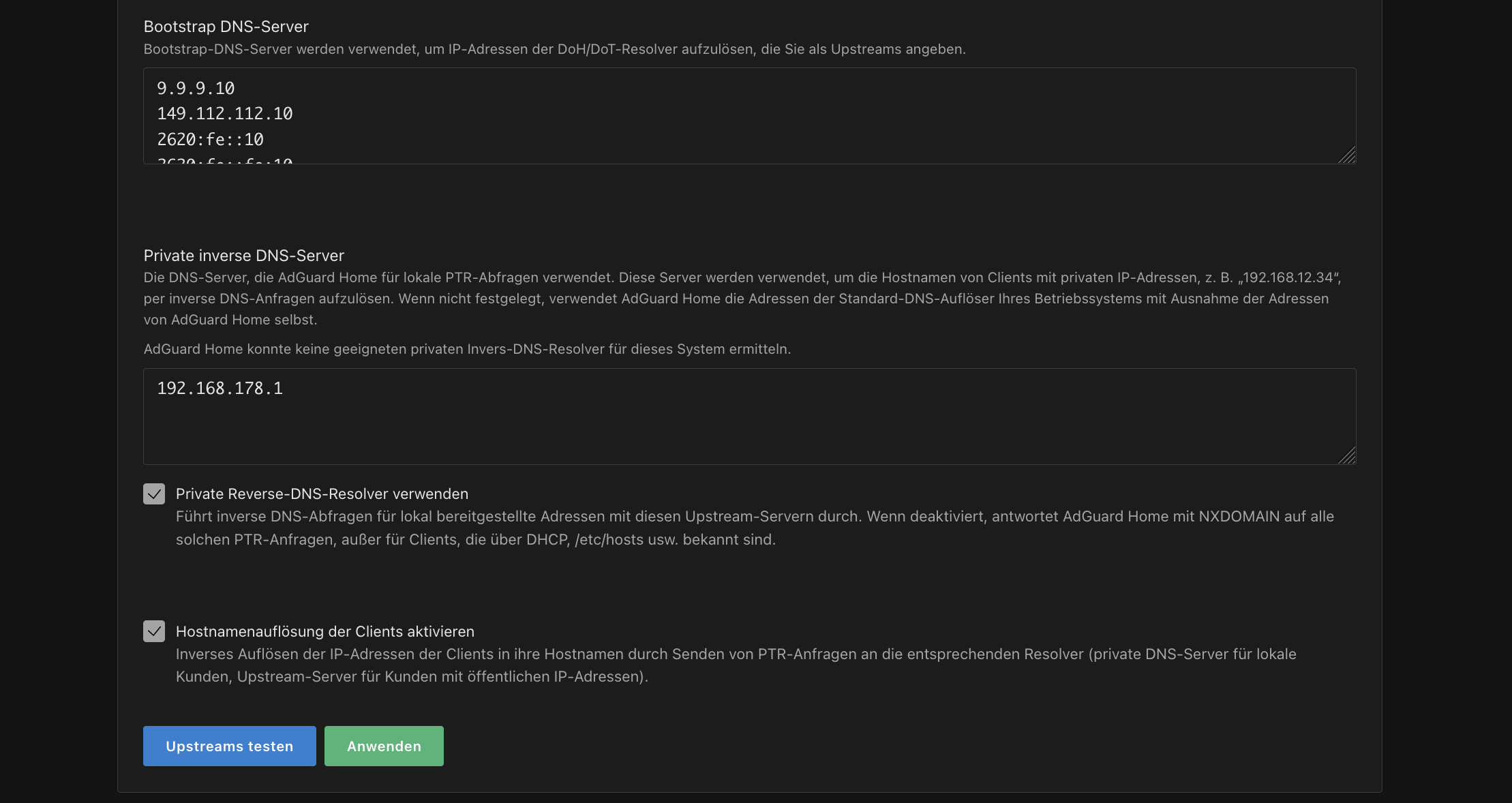Viewport: 1512px width, 803px height.
Task: Check the Private Reverse-DNS-Resolver verwenden checkbox
Action: 154,494
